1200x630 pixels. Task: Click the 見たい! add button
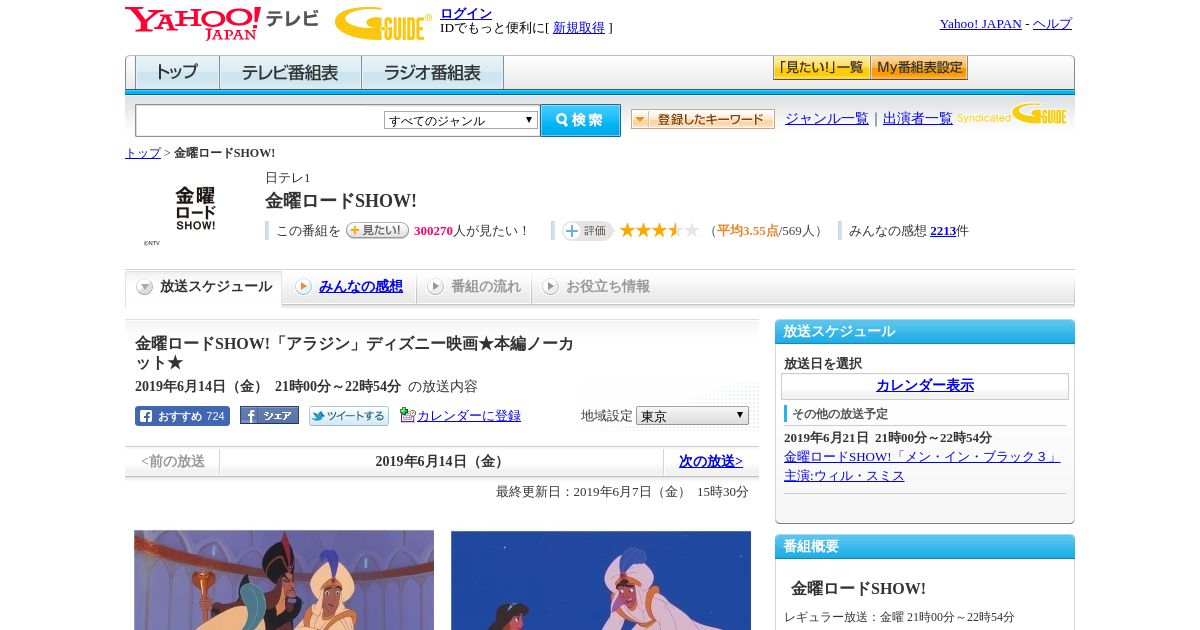377,230
